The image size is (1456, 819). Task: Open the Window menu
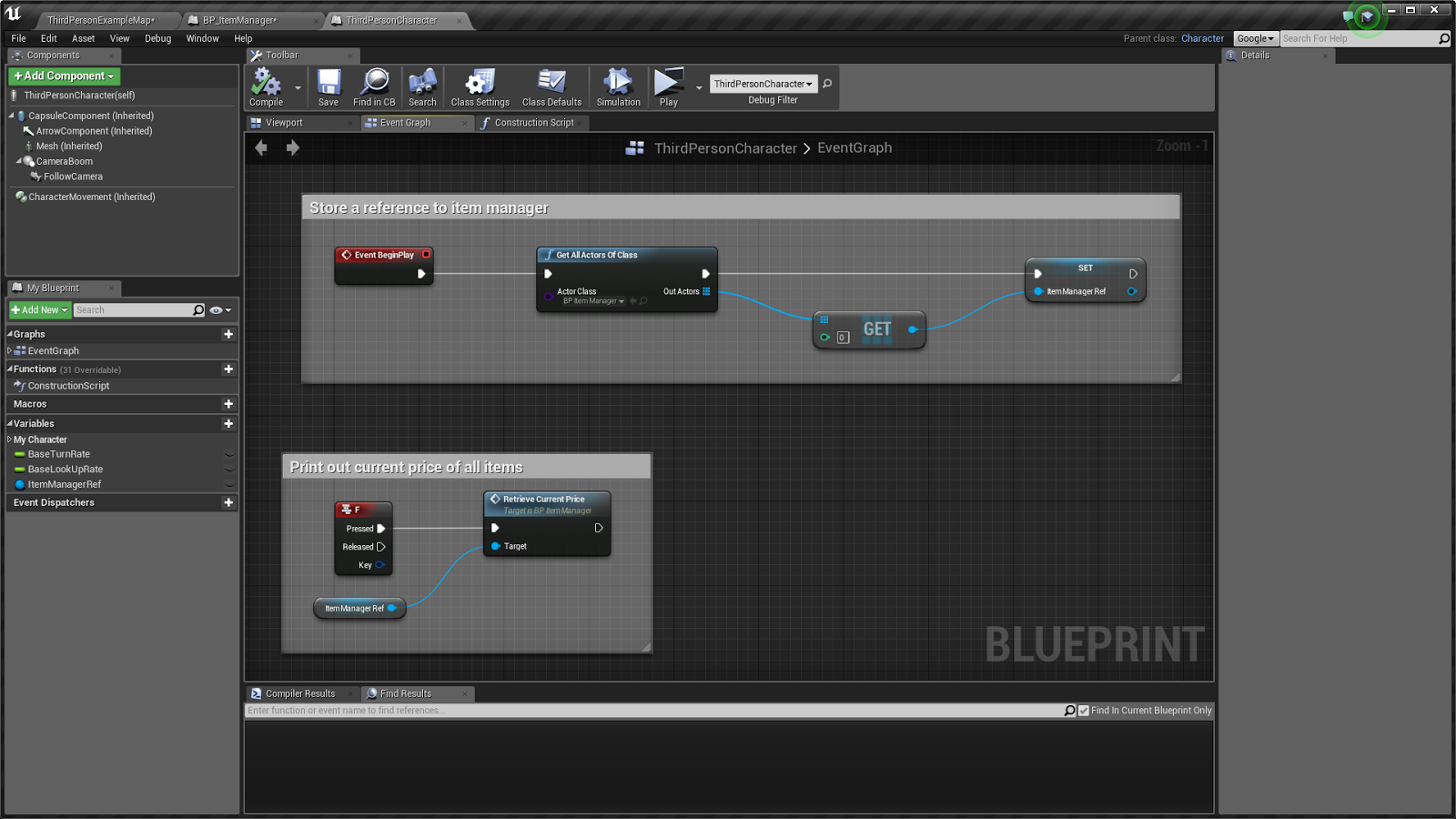(x=202, y=38)
